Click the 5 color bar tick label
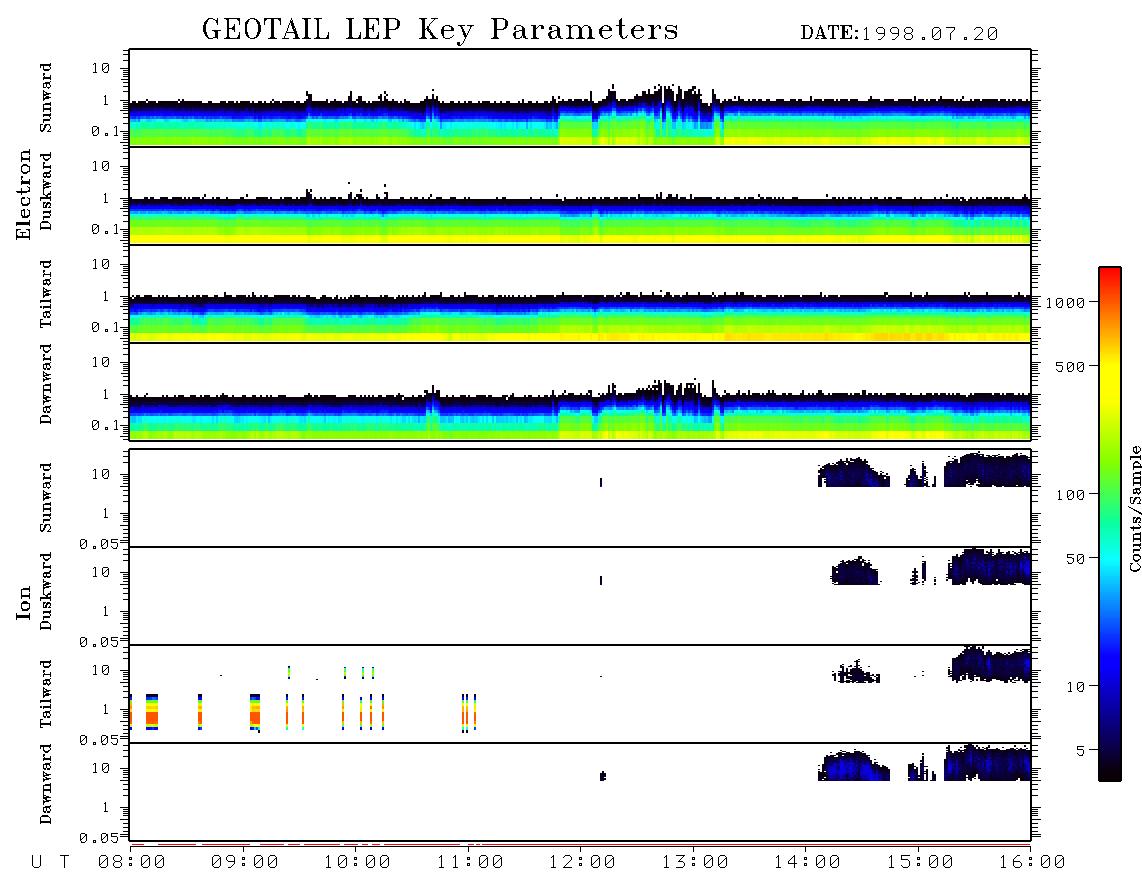This screenshot has width=1142, height=880. [1081, 751]
